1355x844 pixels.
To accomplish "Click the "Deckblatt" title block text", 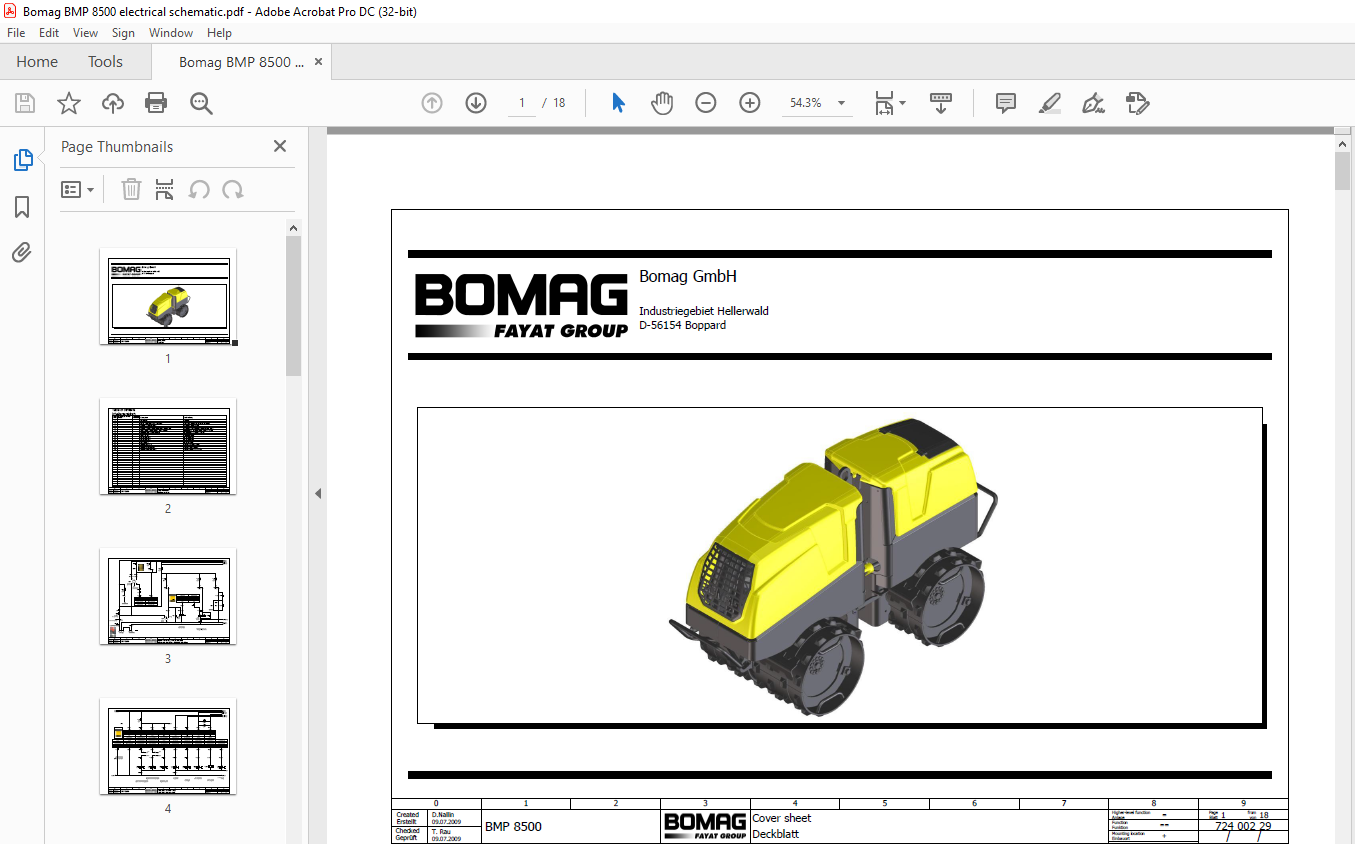I will (776, 834).
